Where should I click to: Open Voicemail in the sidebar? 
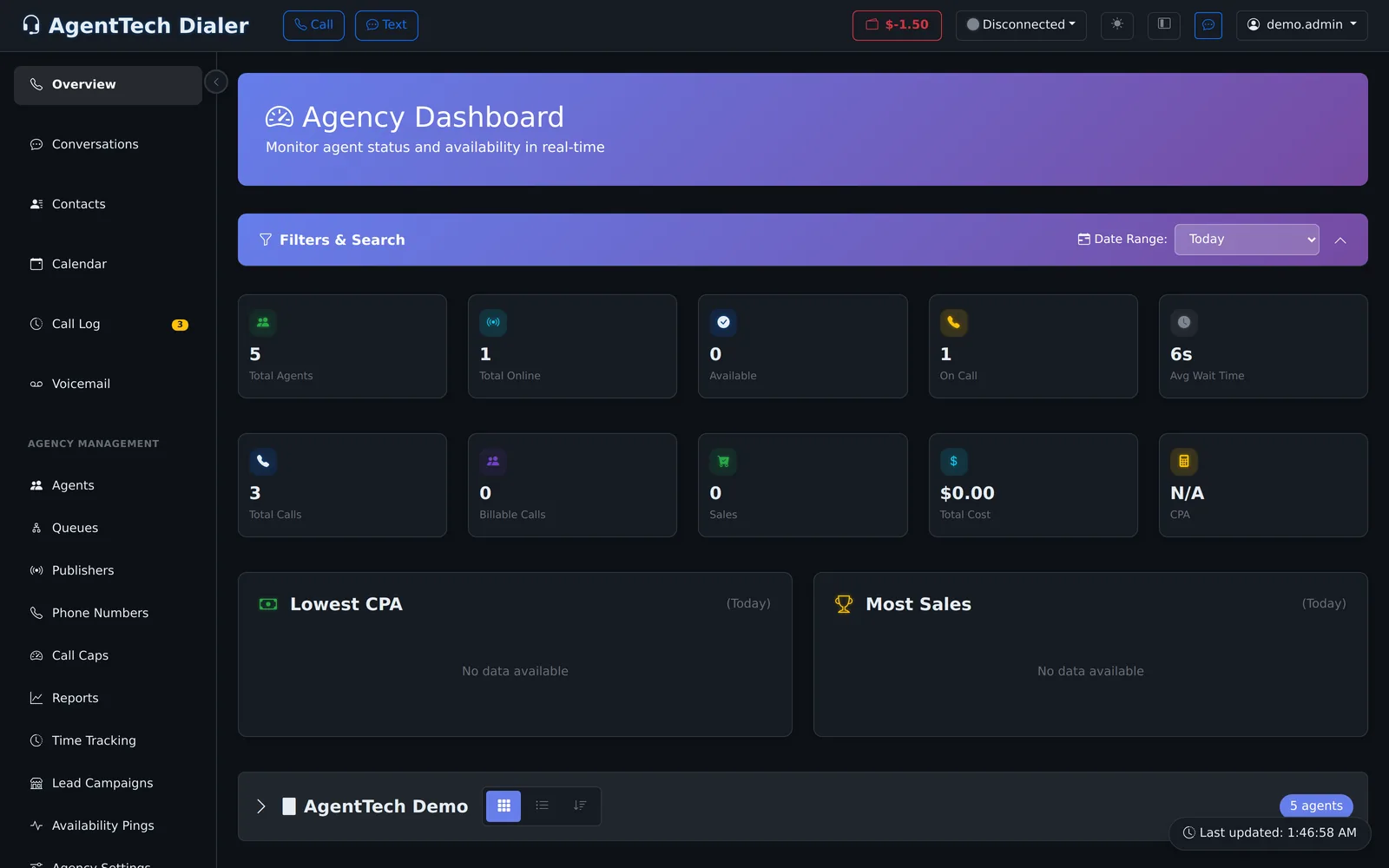pyautogui.click(x=108, y=384)
